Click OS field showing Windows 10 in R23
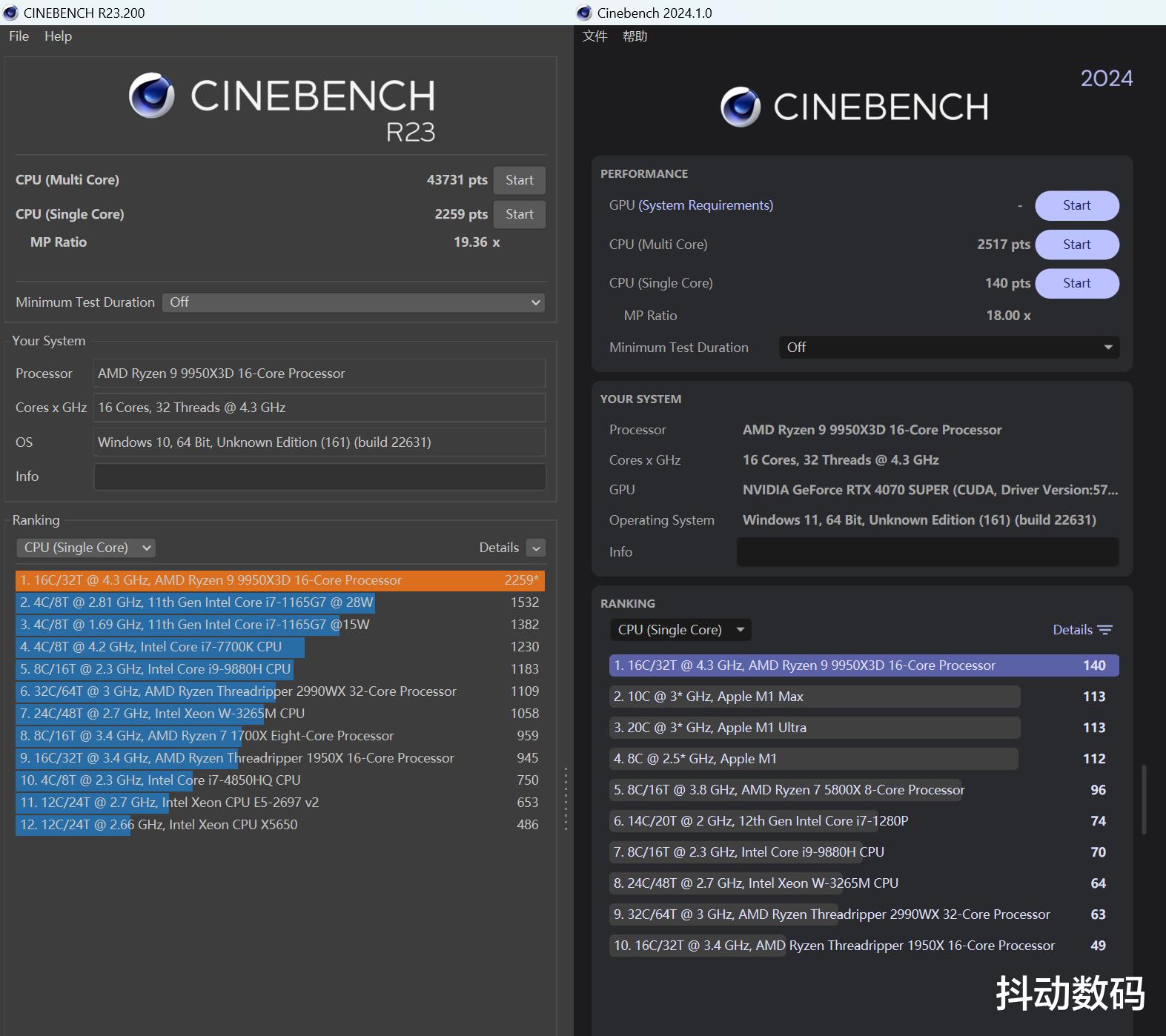 coord(319,442)
